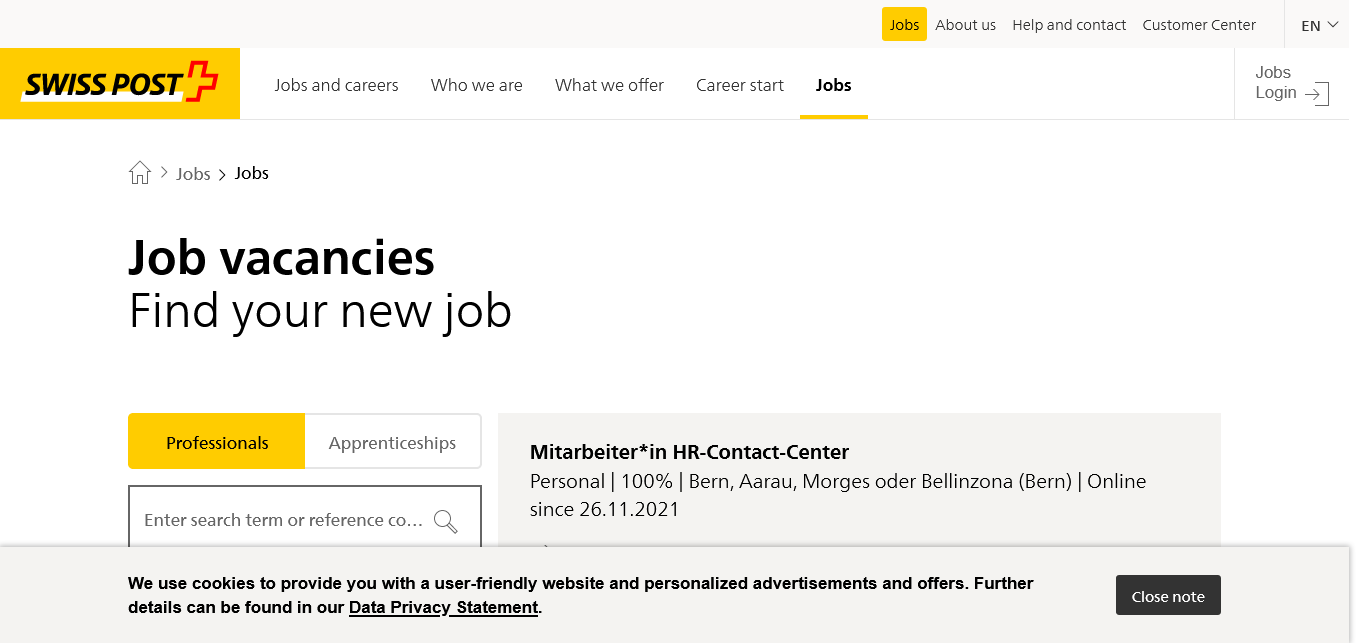Click the yellow Jobs top-bar button
Viewport: 1366px width, 643px height.
tap(904, 25)
